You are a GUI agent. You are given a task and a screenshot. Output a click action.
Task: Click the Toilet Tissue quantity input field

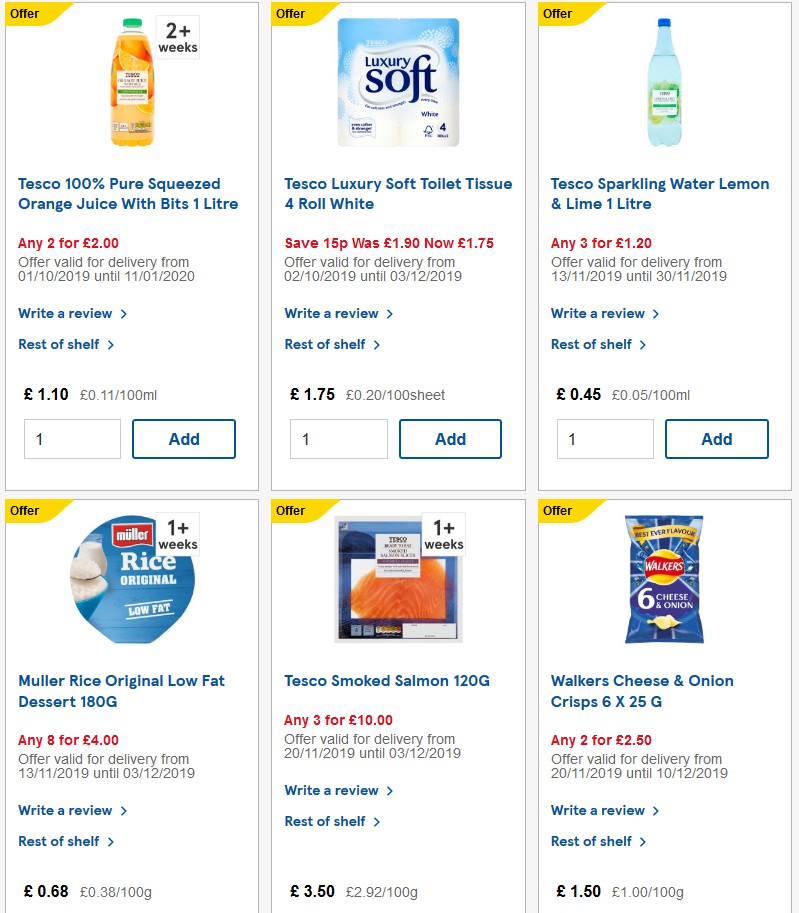tap(338, 438)
